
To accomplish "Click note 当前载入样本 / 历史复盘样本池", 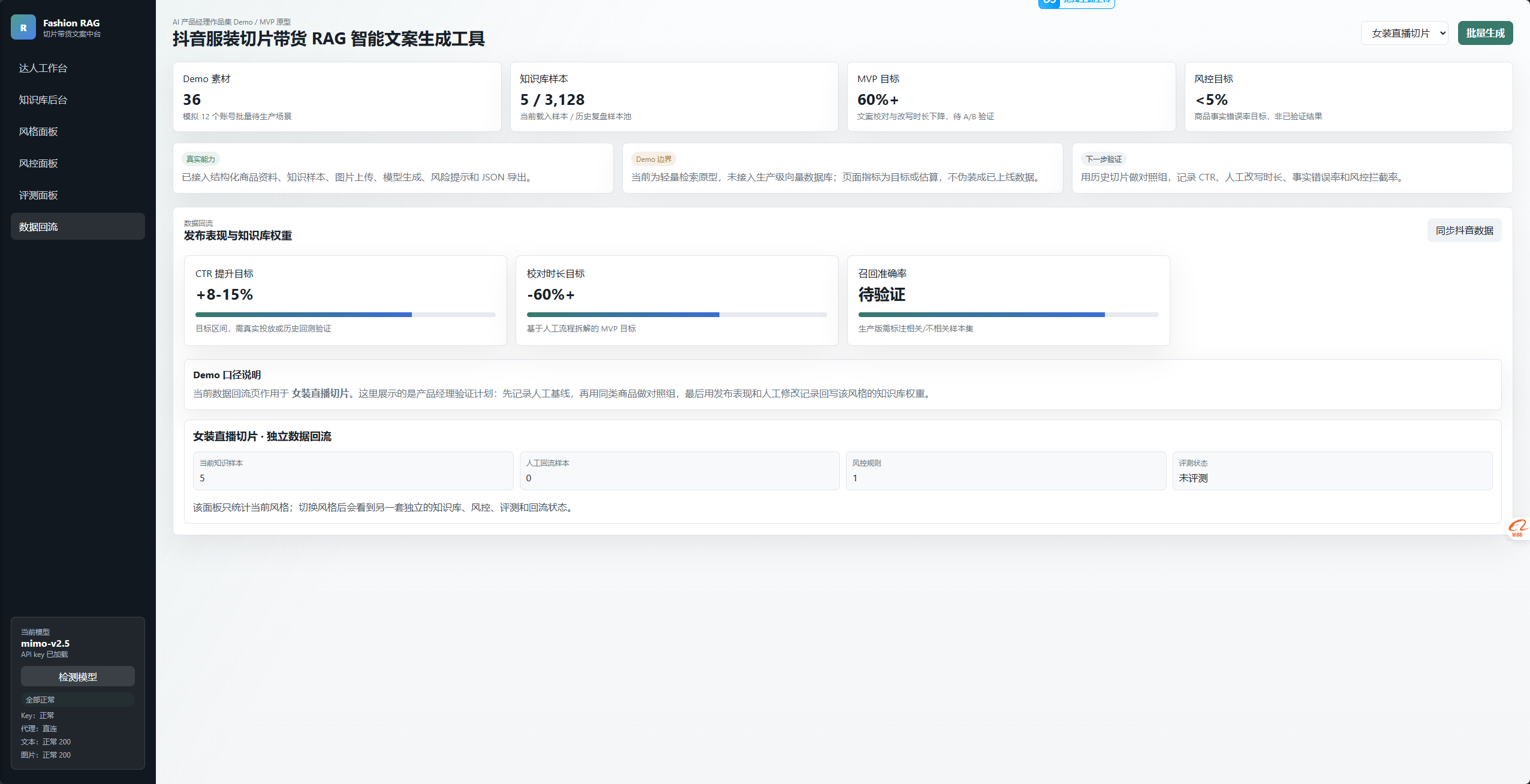I will (576, 116).
